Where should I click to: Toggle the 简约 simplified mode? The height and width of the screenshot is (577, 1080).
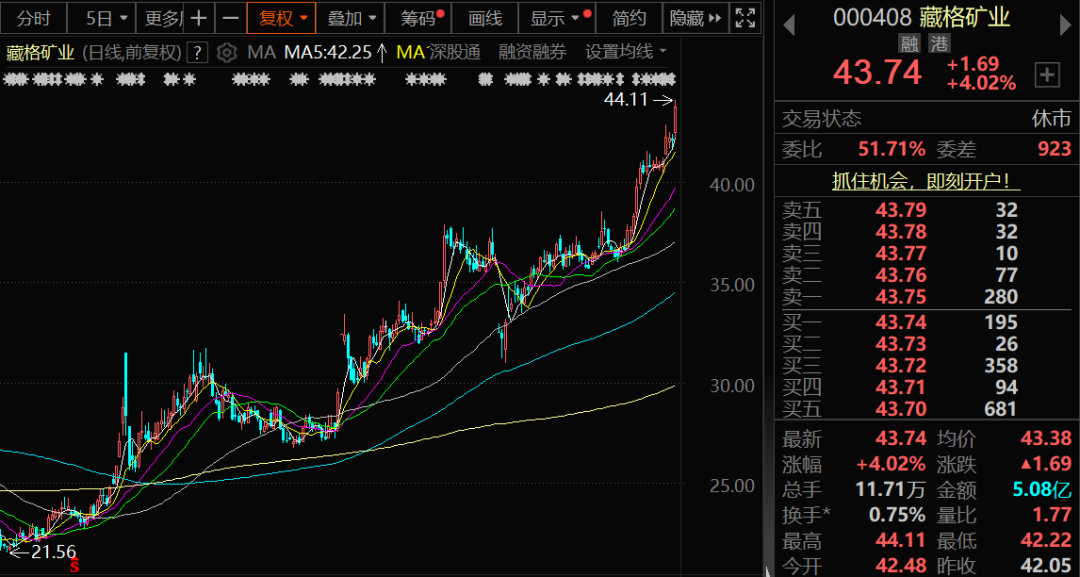coord(629,18)
